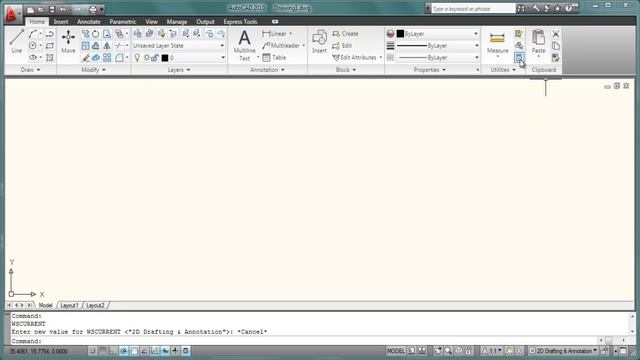Click the Save icon in Quick Access toolbar
640x360 pixels.
(52, 9)
